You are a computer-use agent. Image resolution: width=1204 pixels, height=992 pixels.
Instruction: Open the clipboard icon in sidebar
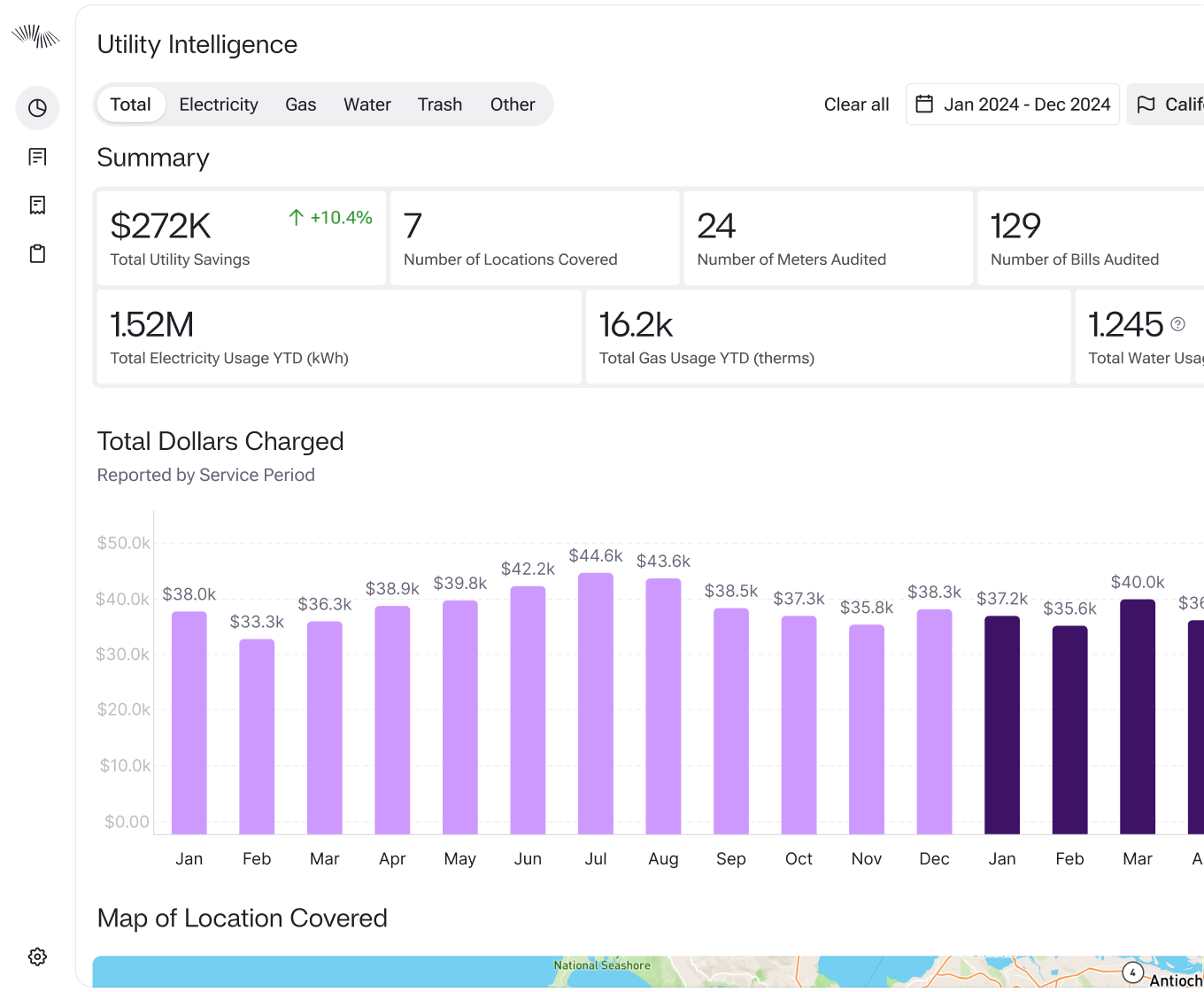(x=37, y=254)
